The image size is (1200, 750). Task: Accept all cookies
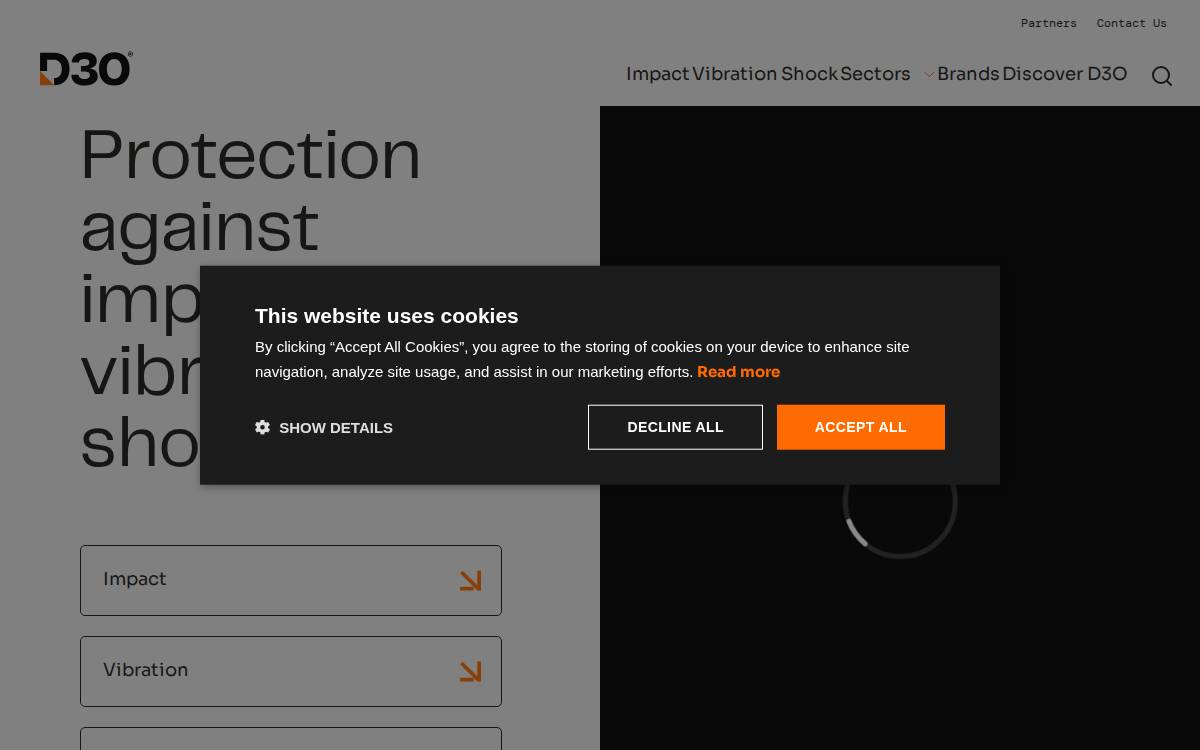pos(860,427)
